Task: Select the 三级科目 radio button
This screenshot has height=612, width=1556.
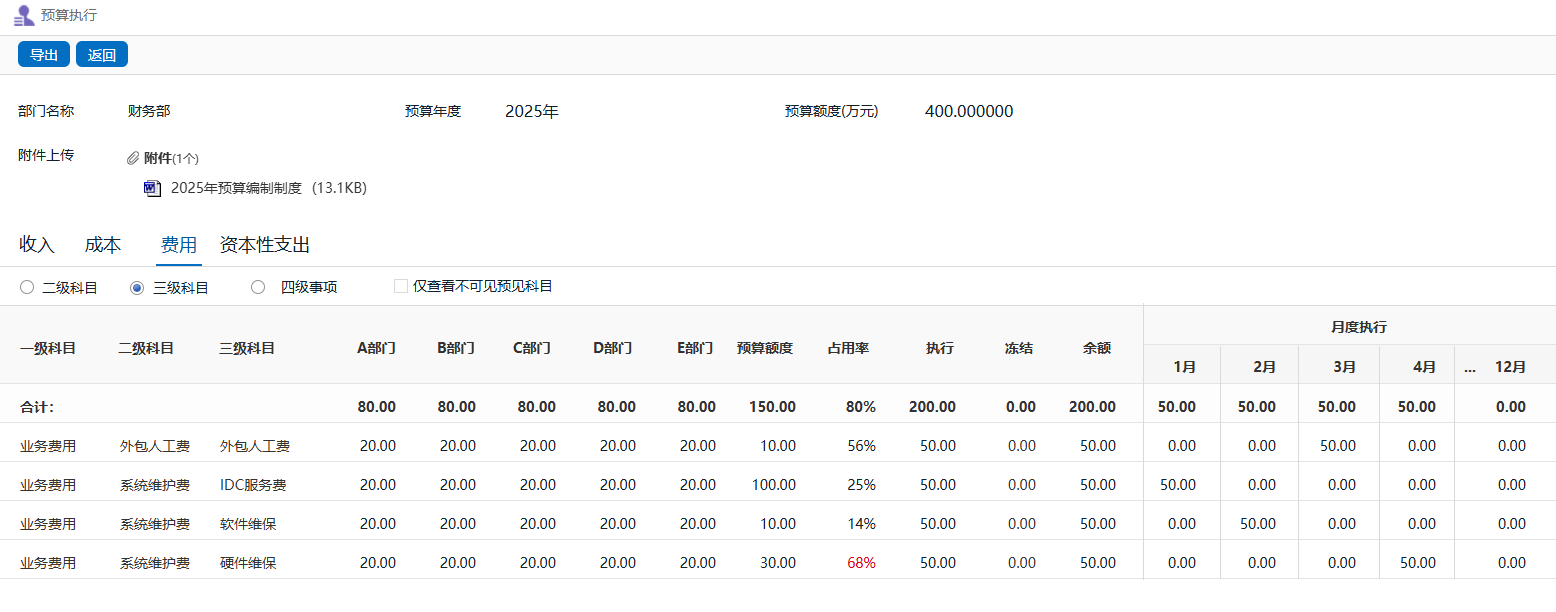Action: (x=138, y=287)
